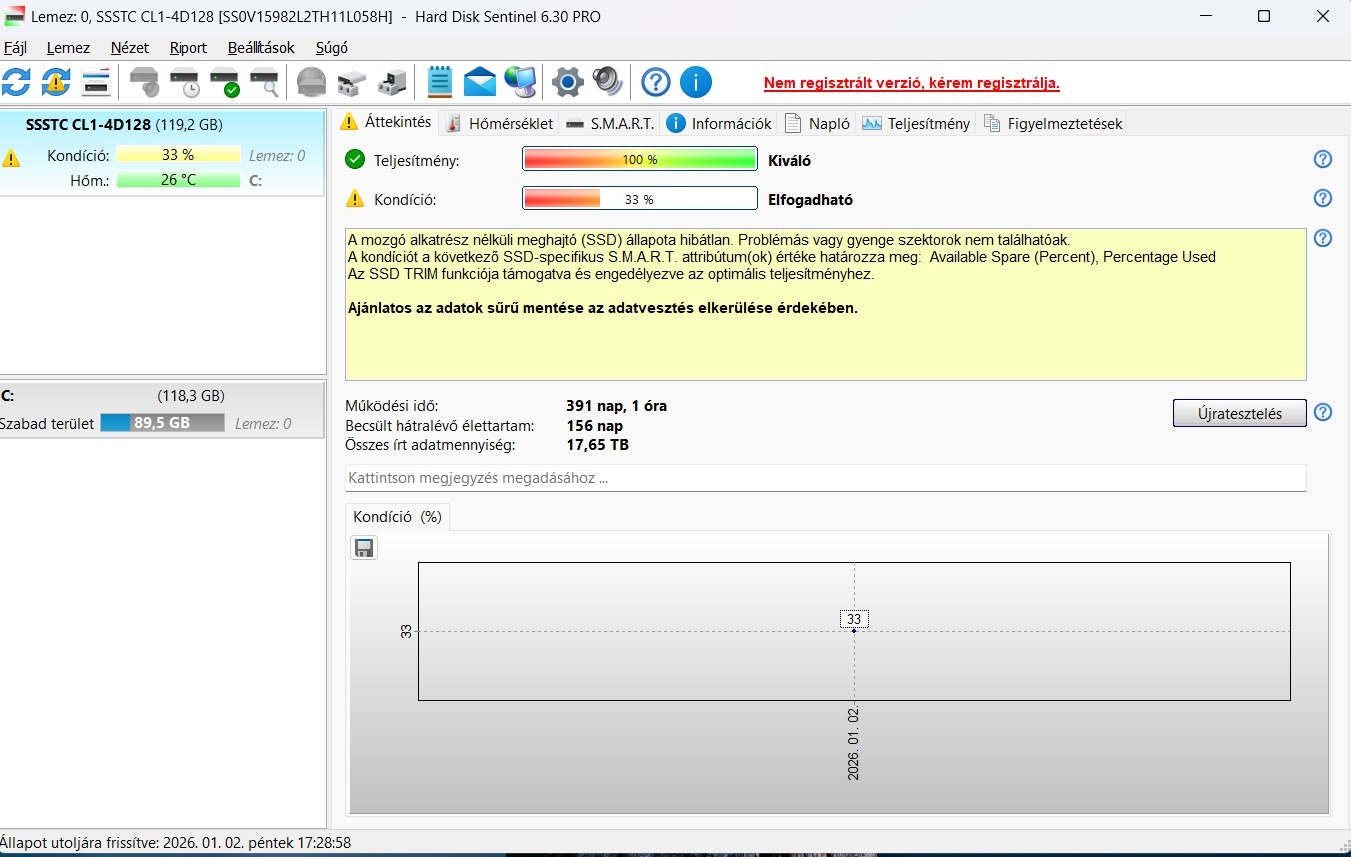Open the Lemez menu

68,47
